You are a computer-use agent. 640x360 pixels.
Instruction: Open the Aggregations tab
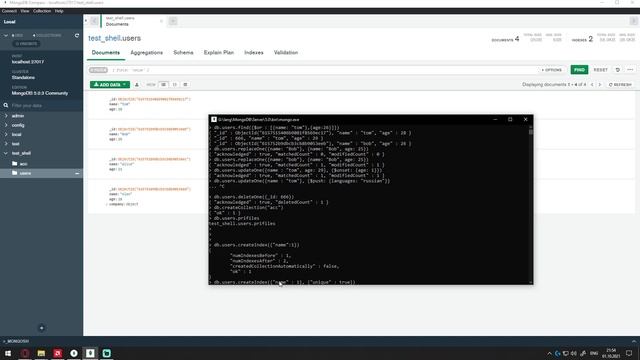click(147, 53)
